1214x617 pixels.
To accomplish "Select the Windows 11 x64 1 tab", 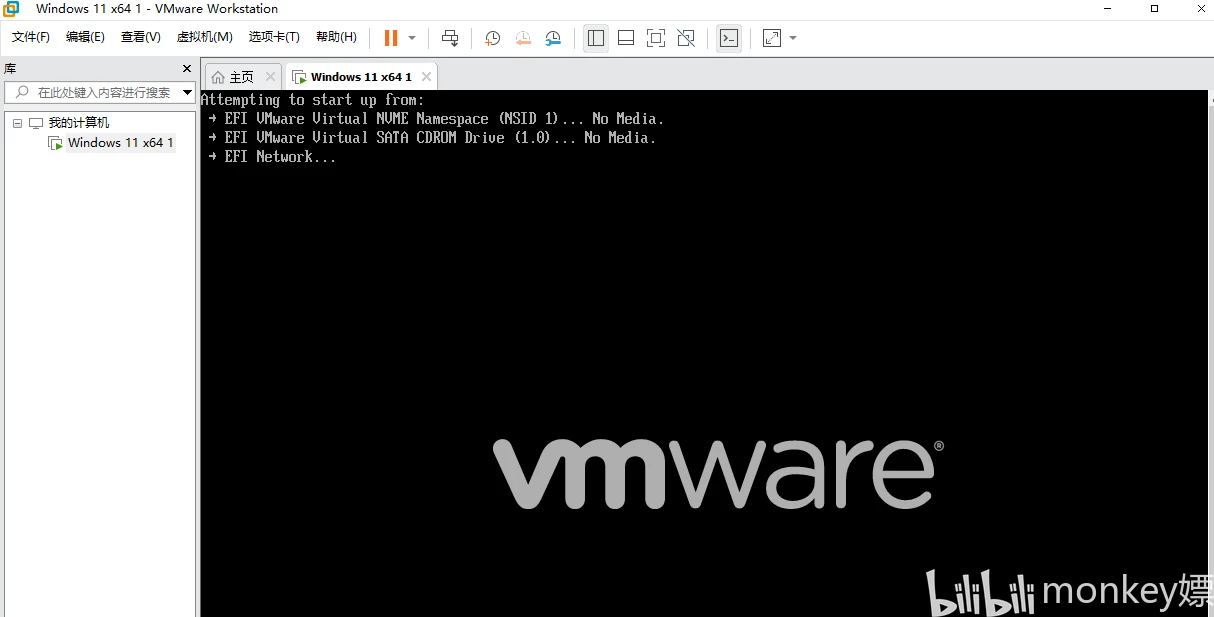I will 361,77.
